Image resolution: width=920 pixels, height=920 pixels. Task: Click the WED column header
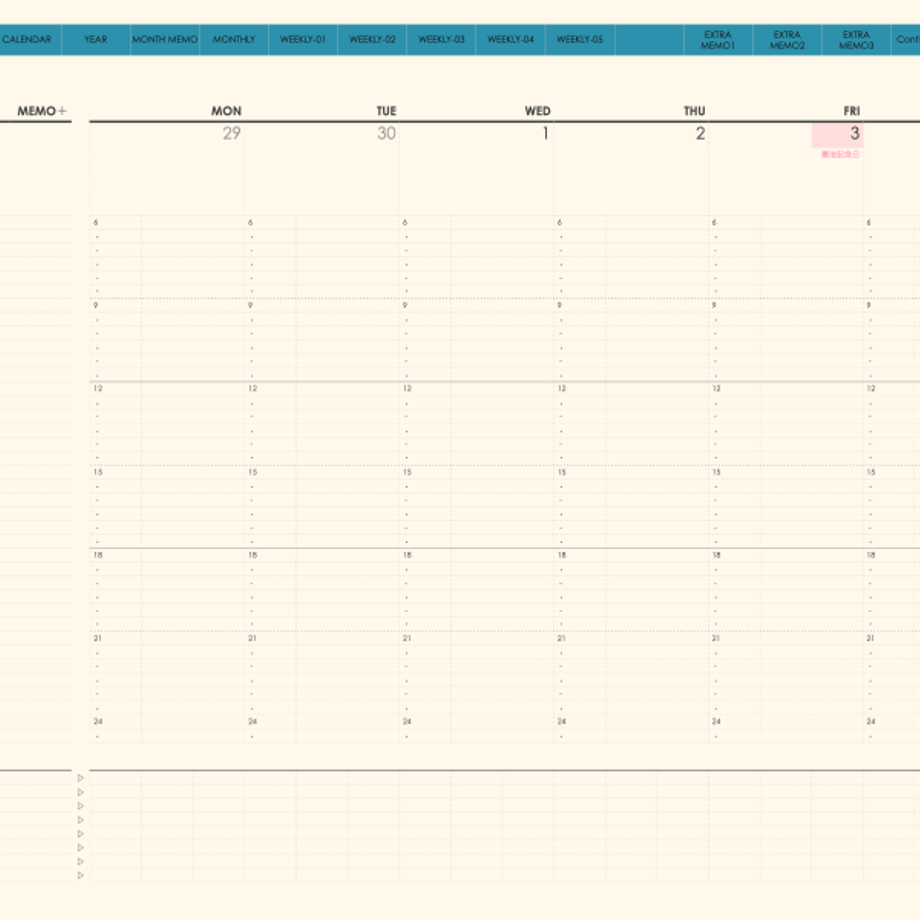537,111
